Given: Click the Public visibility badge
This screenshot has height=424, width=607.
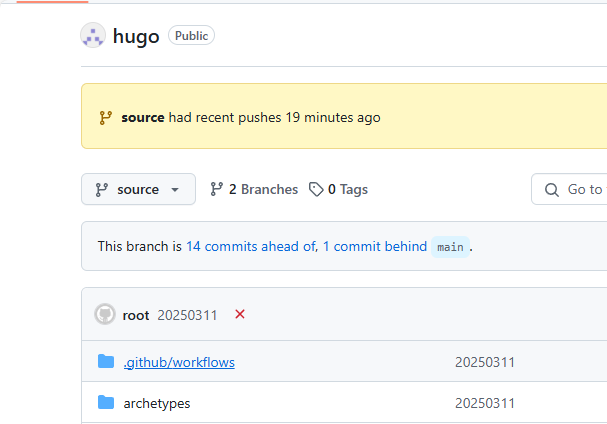Looking at the screenshot, I should click(191, 36).
